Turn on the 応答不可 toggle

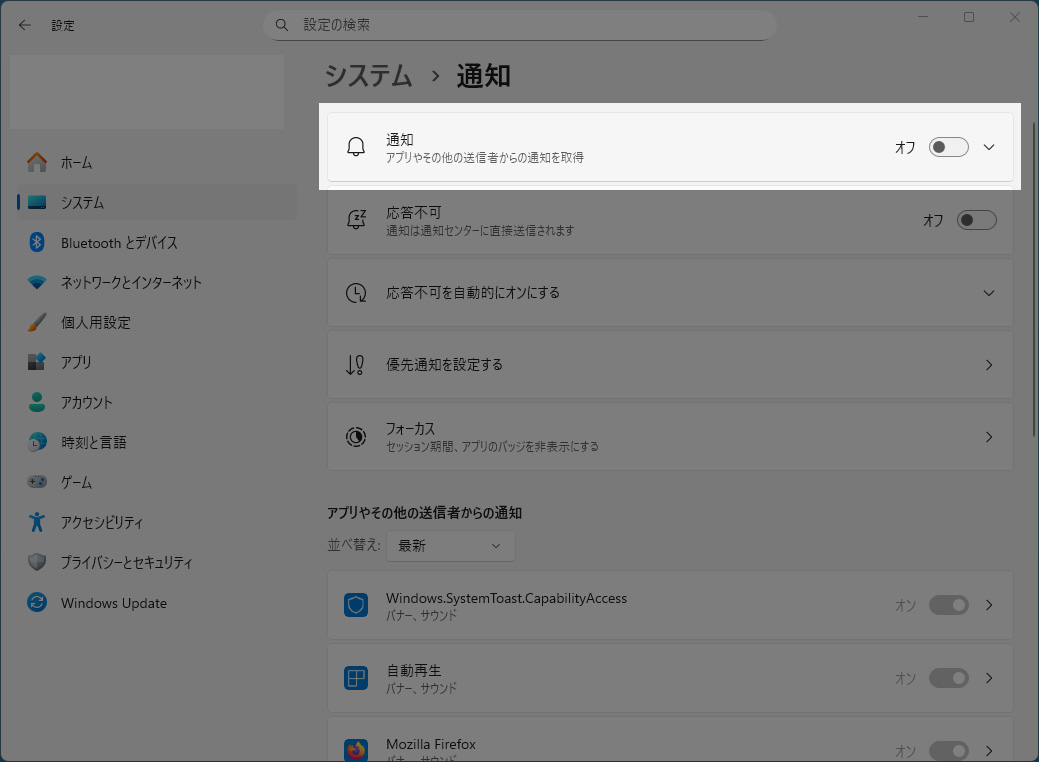(976, 220)
